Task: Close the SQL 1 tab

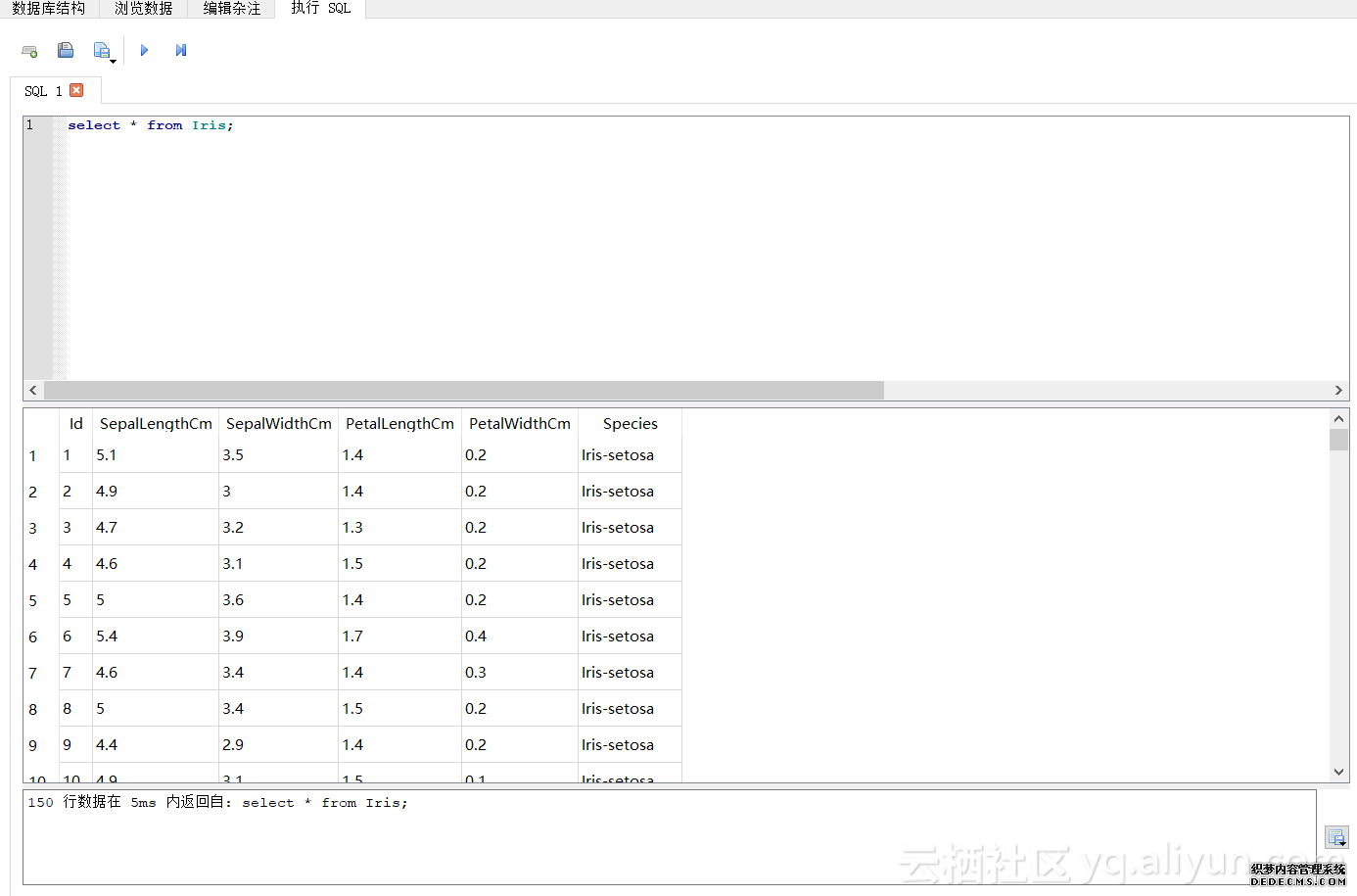Action: point(76,90)
